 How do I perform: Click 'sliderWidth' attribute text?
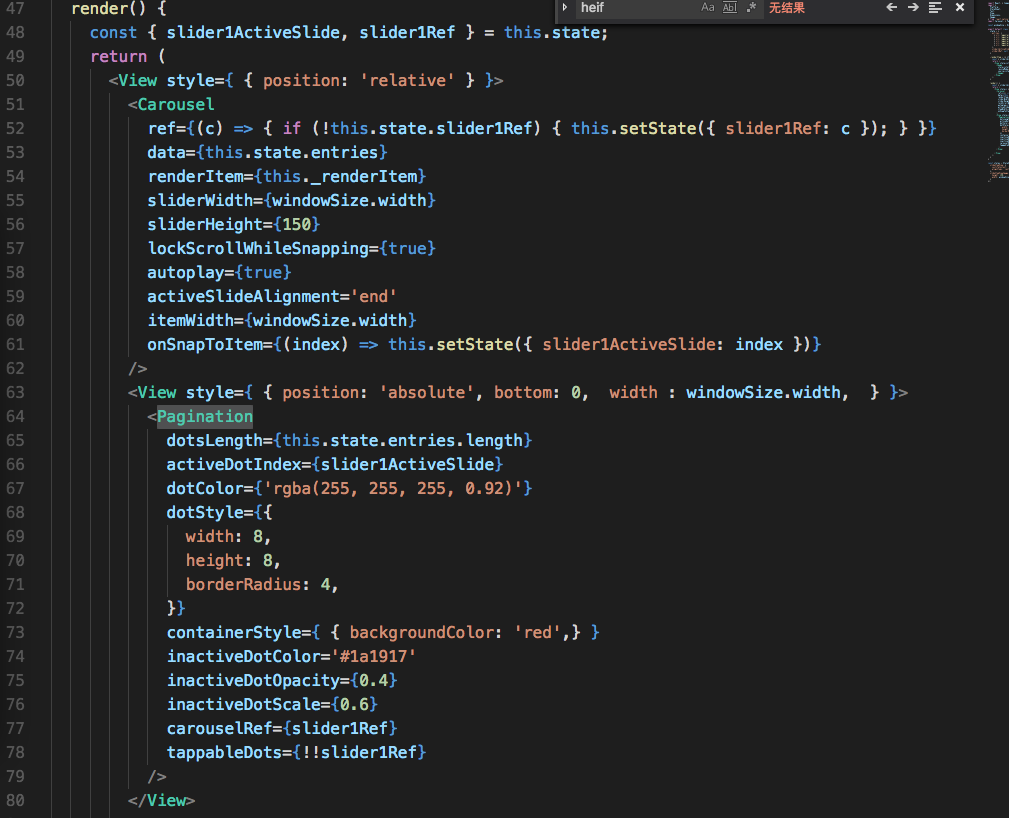(x=200, y=200)
